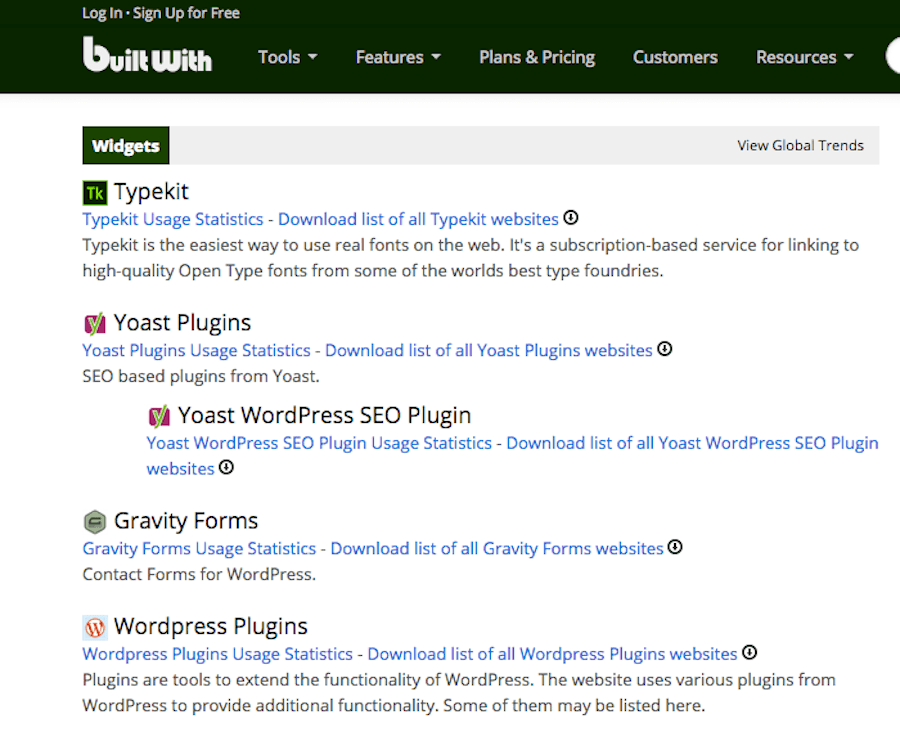Image resolution: width=900 pixels, height=732 pixels.
Task: Go to Plans & Pricing
Action: [x=537, y=57]
